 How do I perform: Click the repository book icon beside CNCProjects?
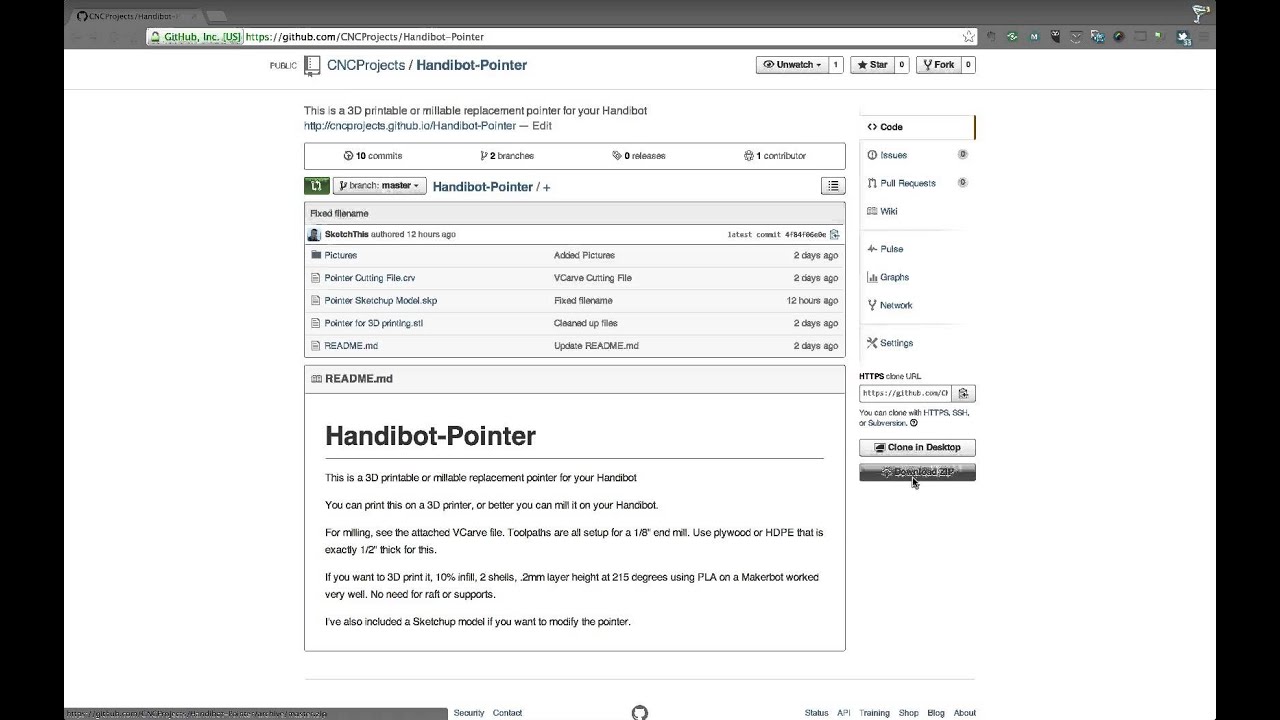(312, 65)
